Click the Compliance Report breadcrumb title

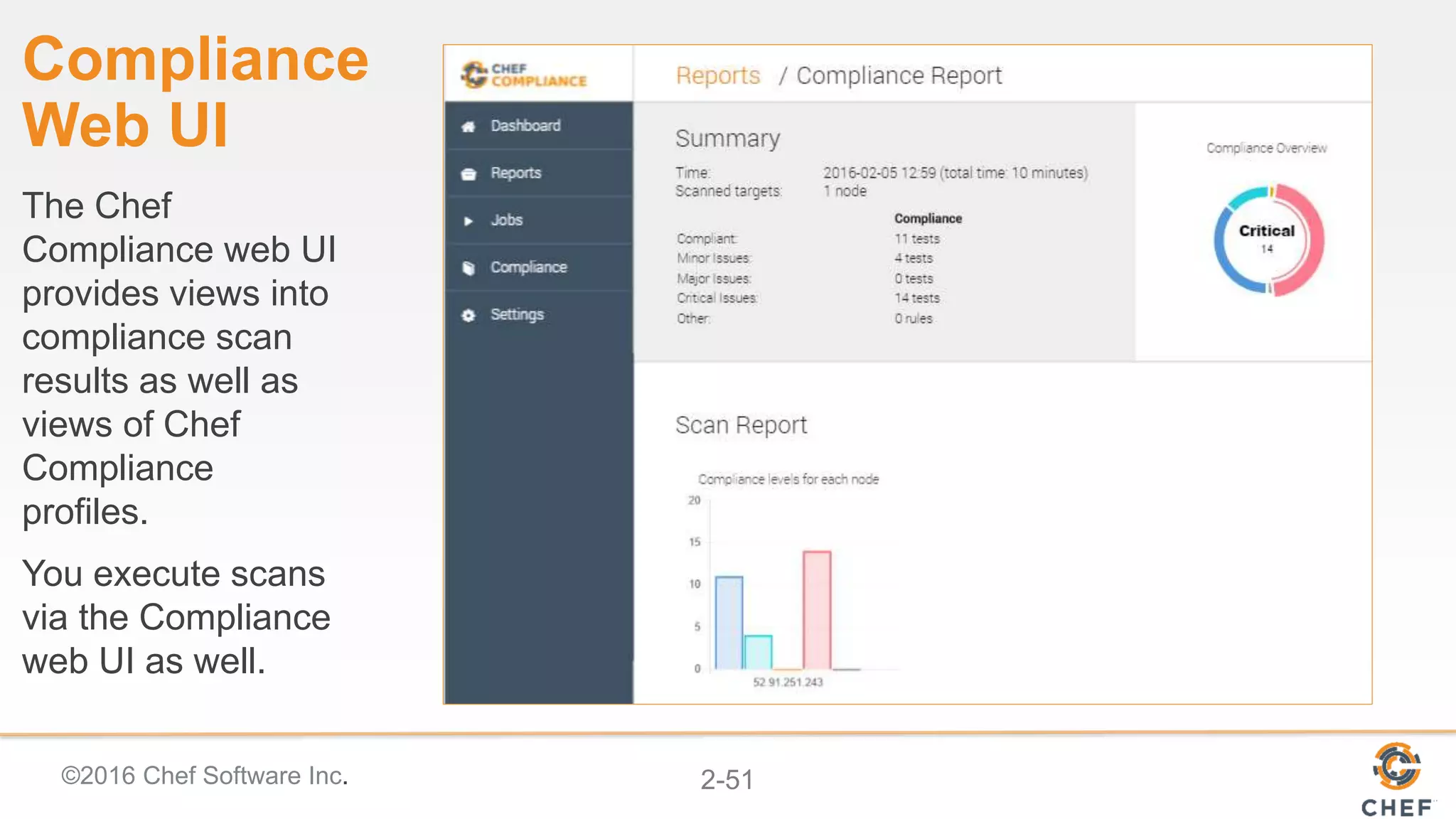click(x=899, y=75)
